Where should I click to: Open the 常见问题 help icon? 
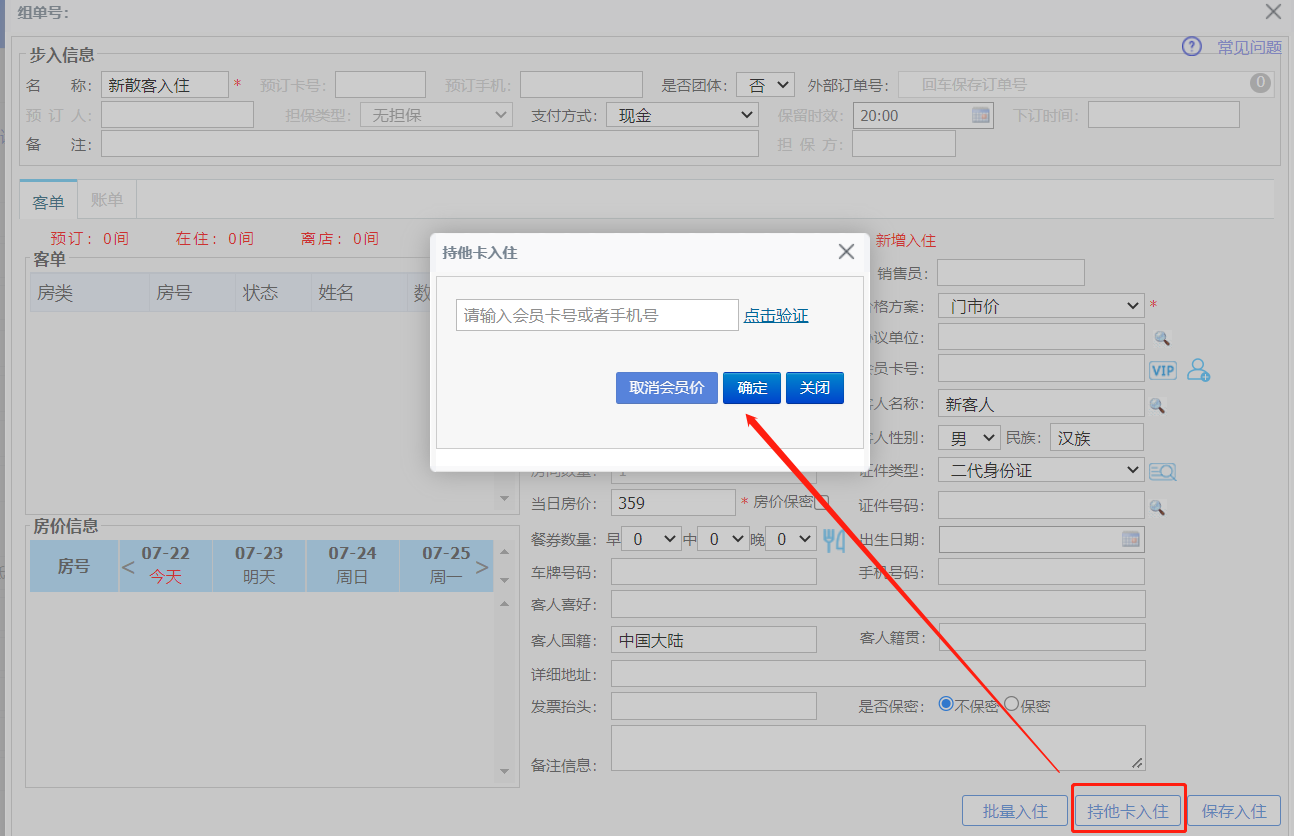(1191, 47)
